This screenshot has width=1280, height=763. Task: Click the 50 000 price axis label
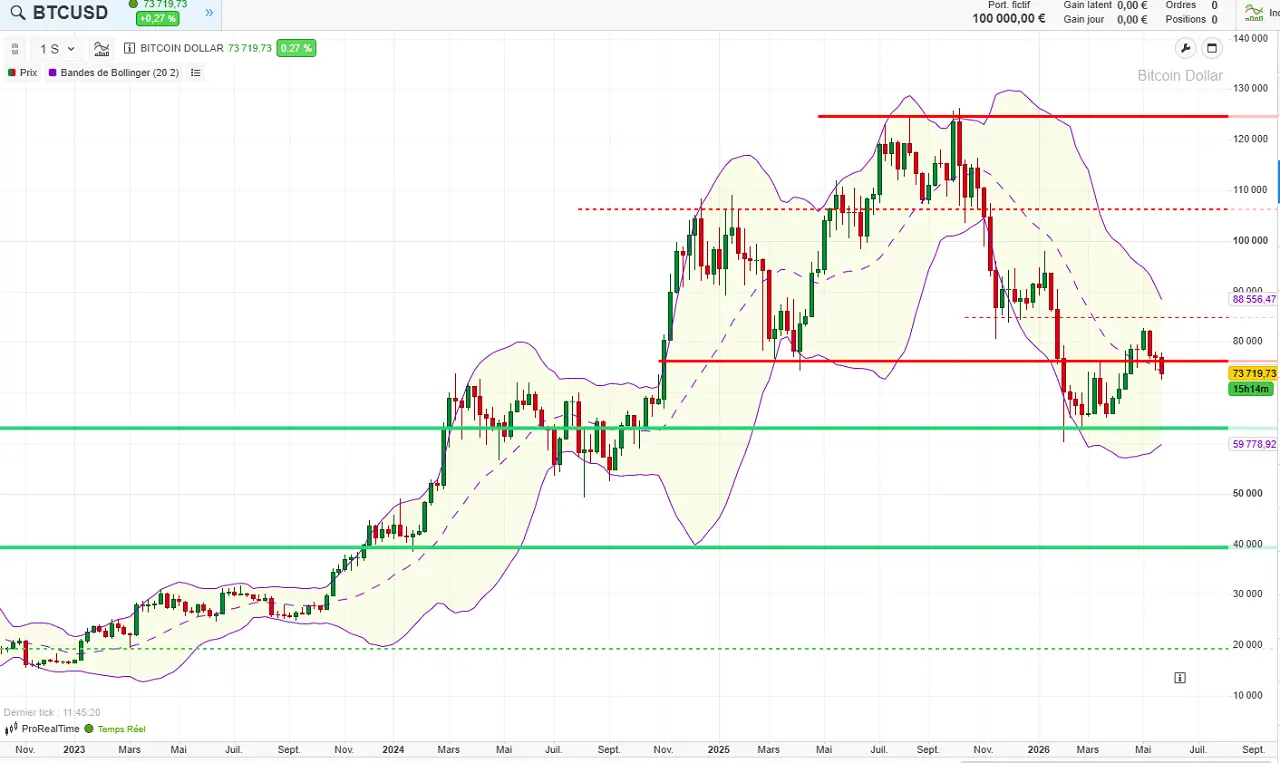[x=1250, y=493]
